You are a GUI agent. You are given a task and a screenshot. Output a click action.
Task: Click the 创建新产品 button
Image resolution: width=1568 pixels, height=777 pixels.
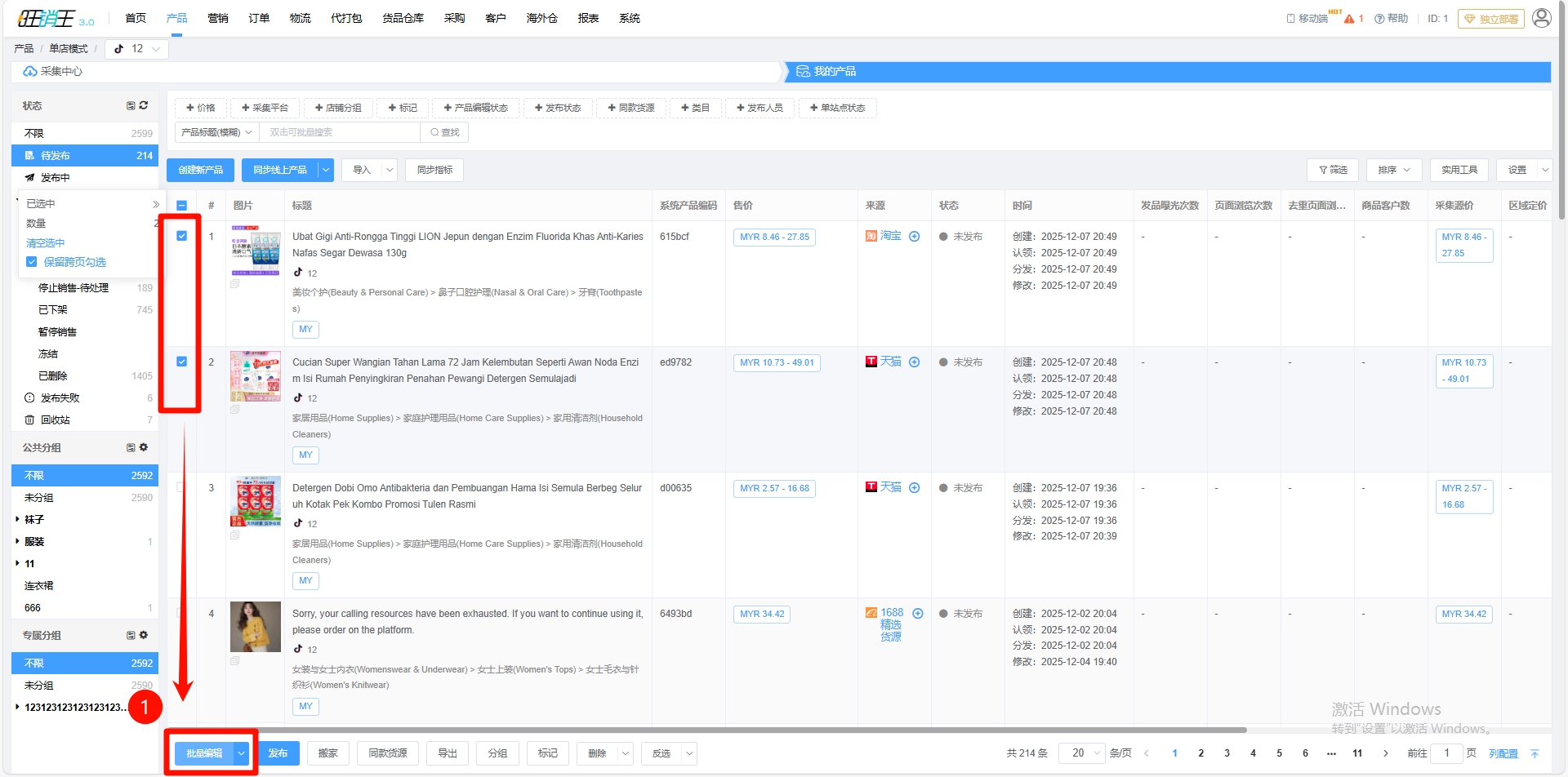pos(201,170)
